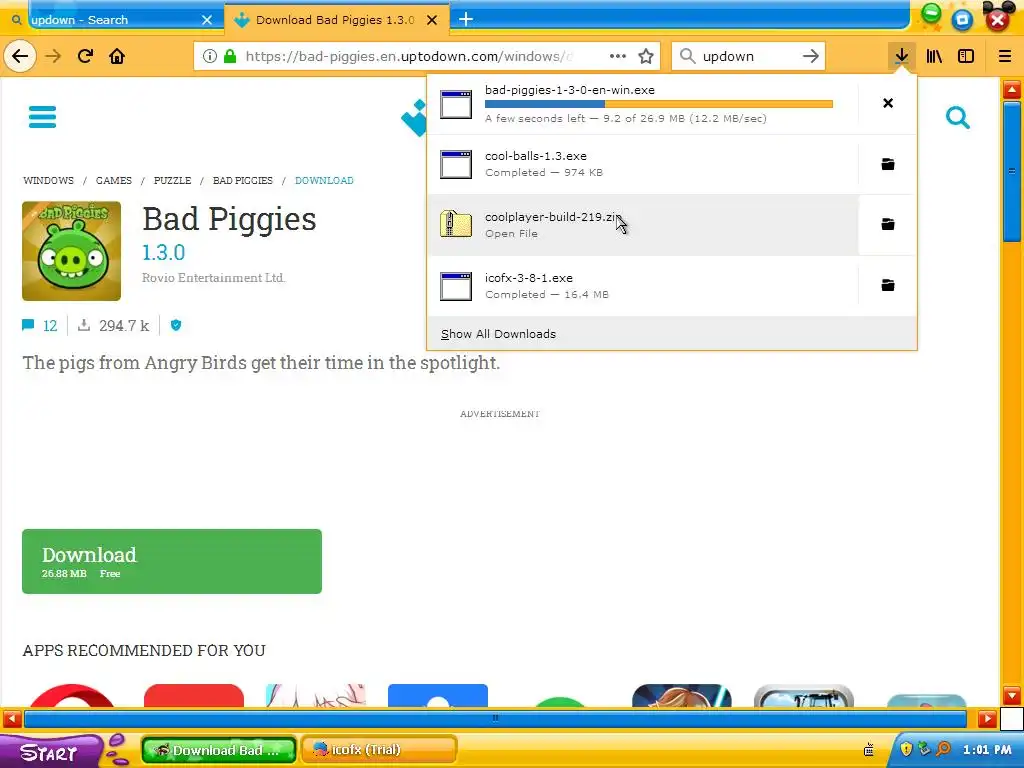Image resolution: width=1024 pixels, height=768 pixels.
Task: Open coolplayer-build-219.zip file
Action: tap(643, 225)
